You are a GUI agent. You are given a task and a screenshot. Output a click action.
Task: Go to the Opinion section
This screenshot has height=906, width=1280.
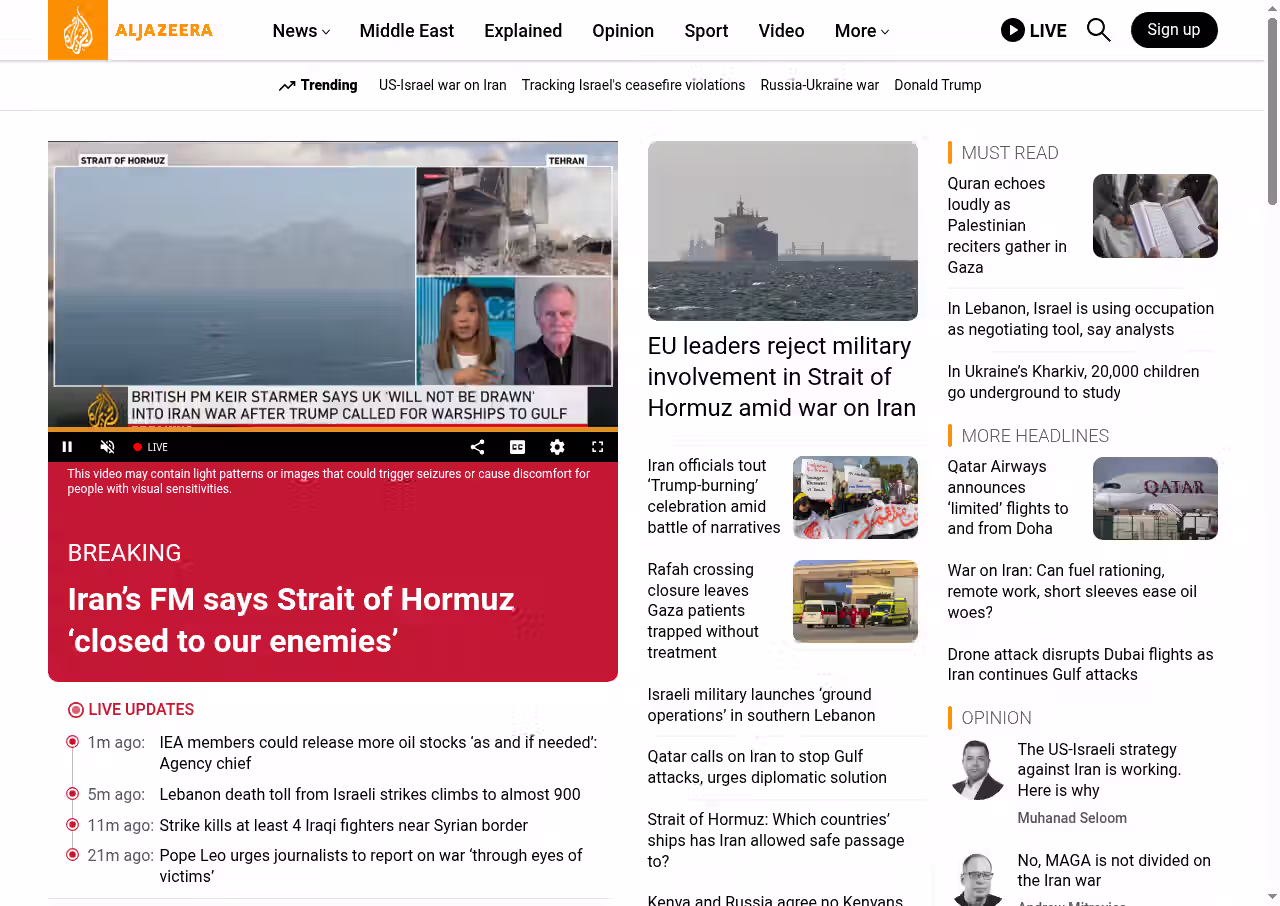pyautogui.click(x=622, y=31)
